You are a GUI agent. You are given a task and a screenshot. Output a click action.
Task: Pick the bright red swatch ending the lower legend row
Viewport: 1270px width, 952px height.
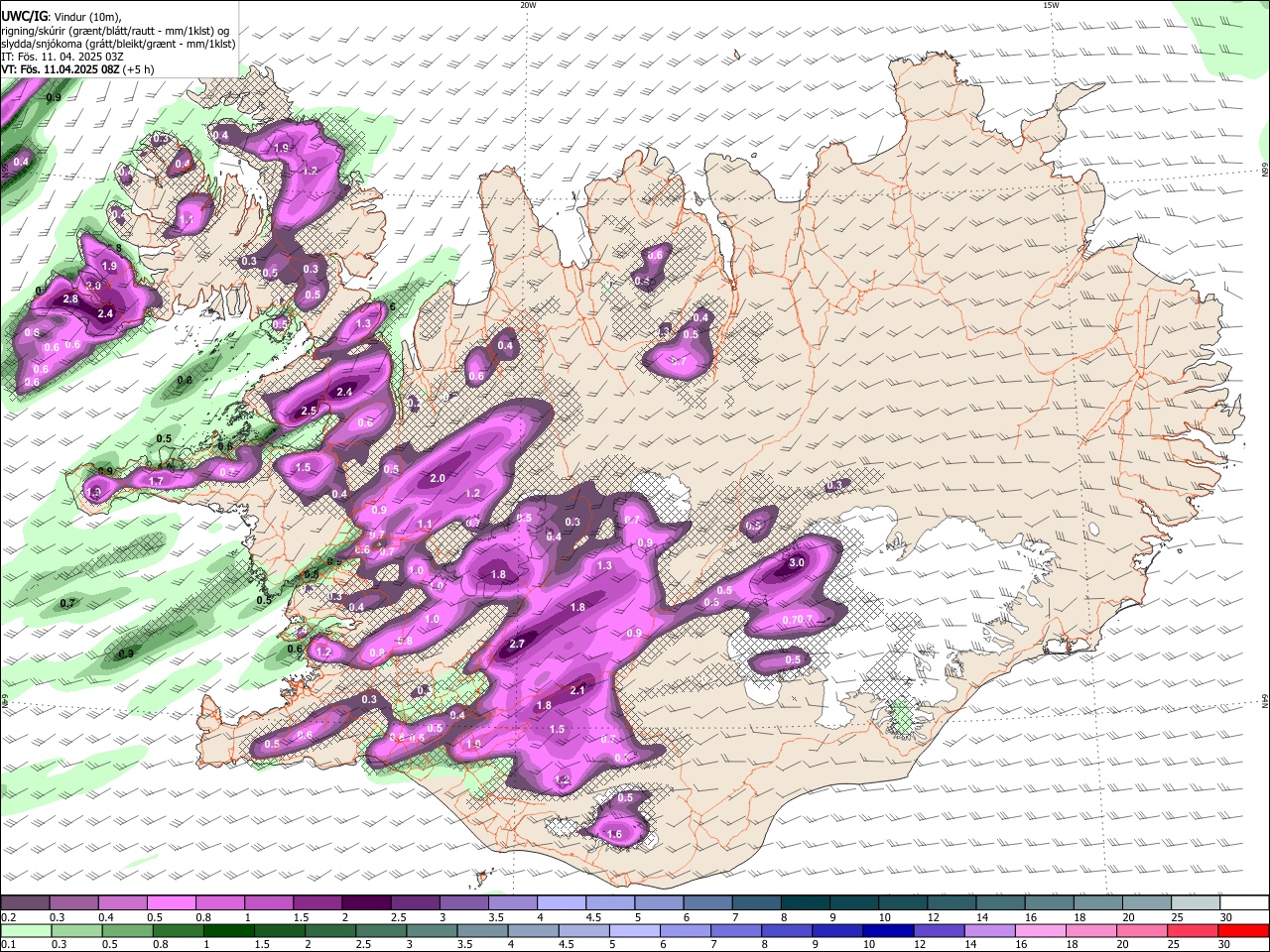click(x=1244, y=930)
